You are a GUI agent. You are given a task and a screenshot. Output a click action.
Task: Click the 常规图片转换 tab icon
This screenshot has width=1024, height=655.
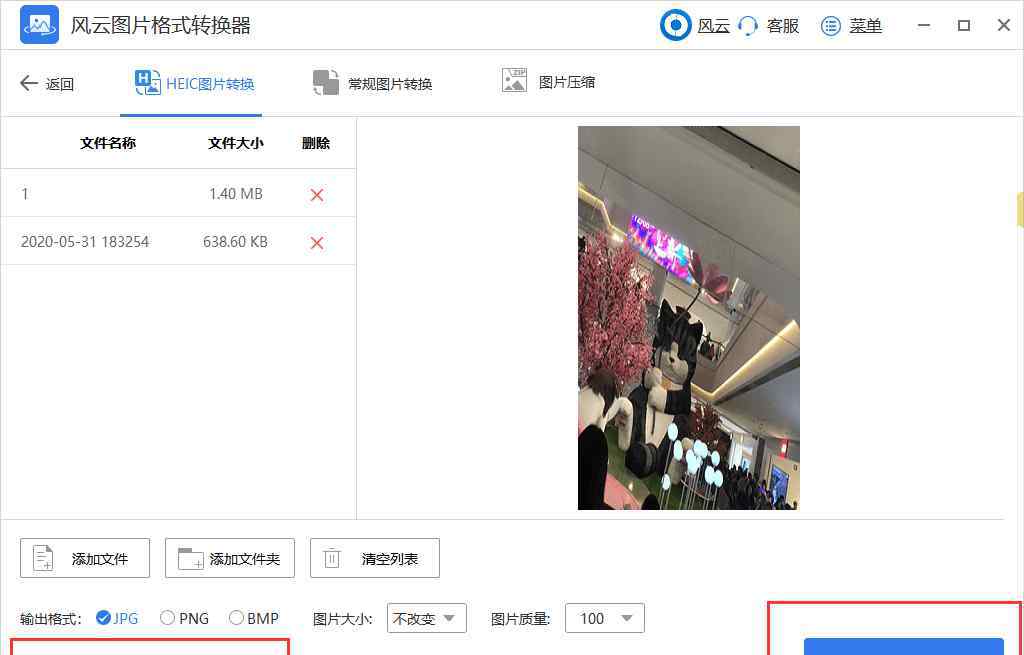[326, 83]
